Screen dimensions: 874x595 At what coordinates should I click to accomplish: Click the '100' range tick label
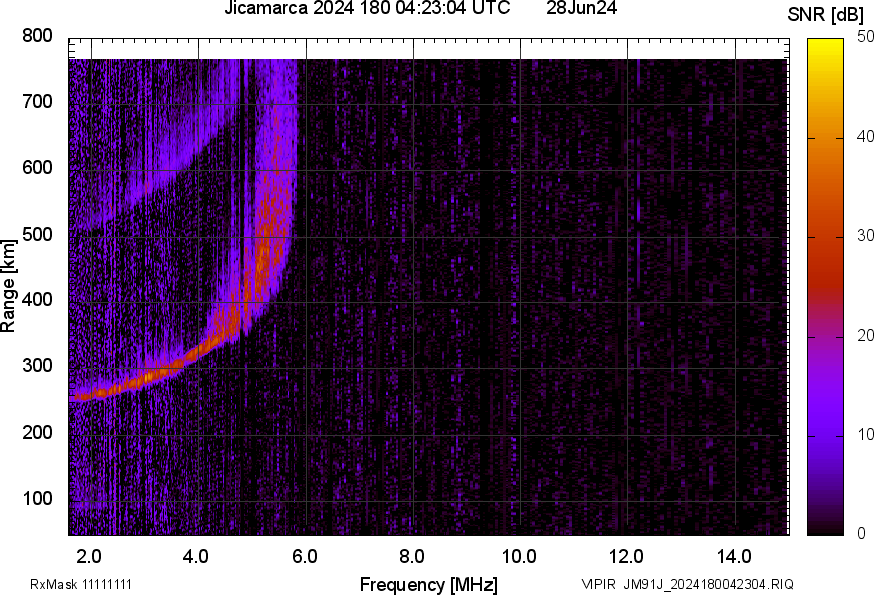pyautogui.click(x=37, y=498)
